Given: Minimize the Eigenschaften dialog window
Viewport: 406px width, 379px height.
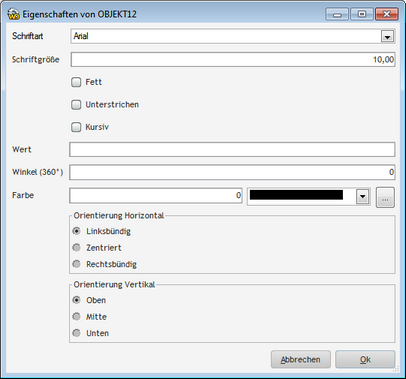Looking at the screenshot, I should click(x=337, y=14).
